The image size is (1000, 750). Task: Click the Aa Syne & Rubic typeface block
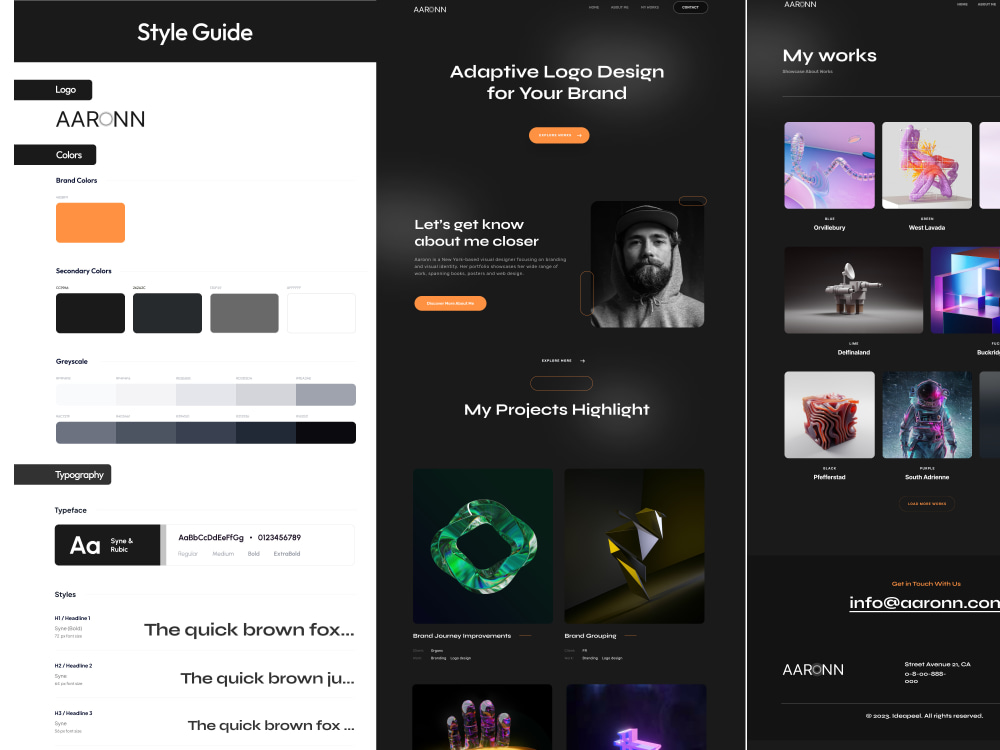pos(107,545)
